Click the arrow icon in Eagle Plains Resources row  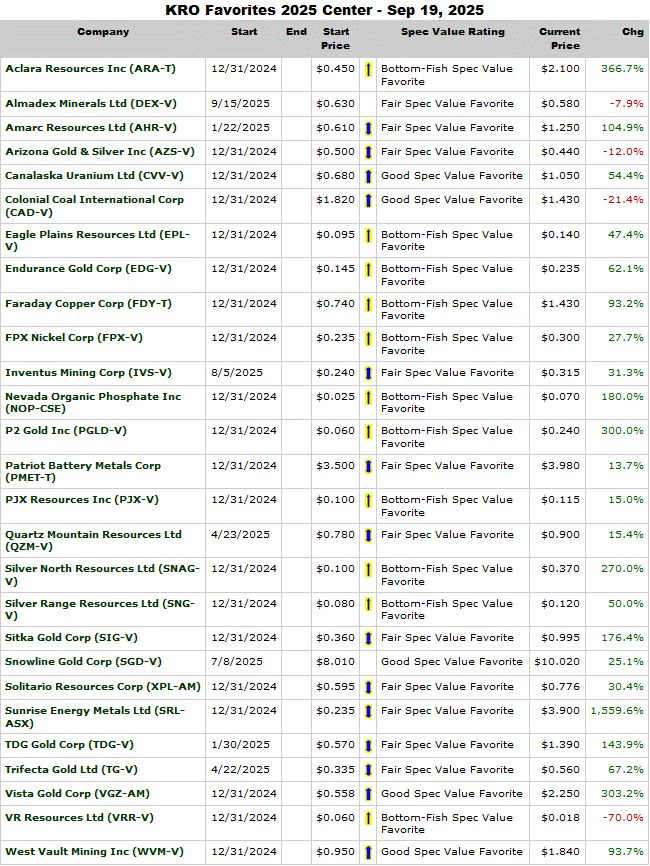368,236
